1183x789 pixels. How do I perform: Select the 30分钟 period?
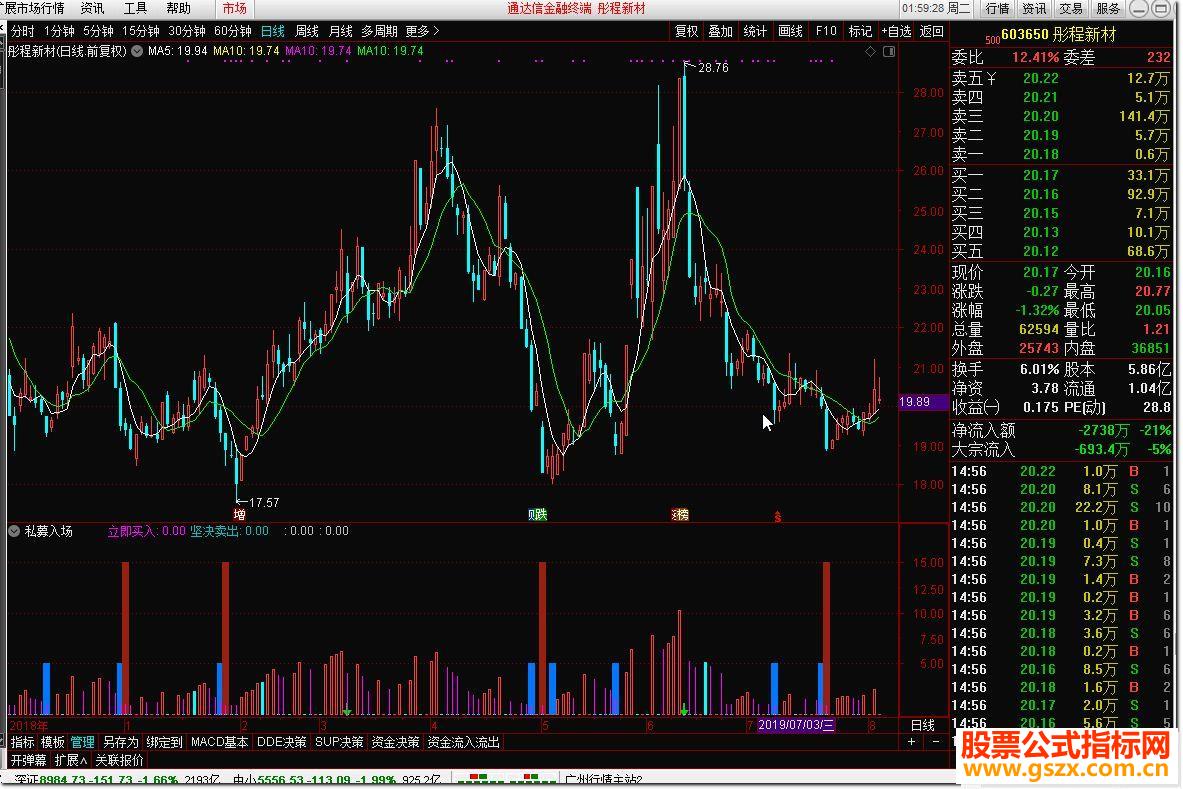click(186, 31)
